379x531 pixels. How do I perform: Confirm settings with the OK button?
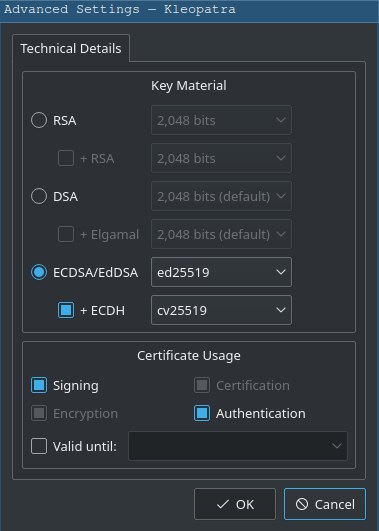(235, 504)
